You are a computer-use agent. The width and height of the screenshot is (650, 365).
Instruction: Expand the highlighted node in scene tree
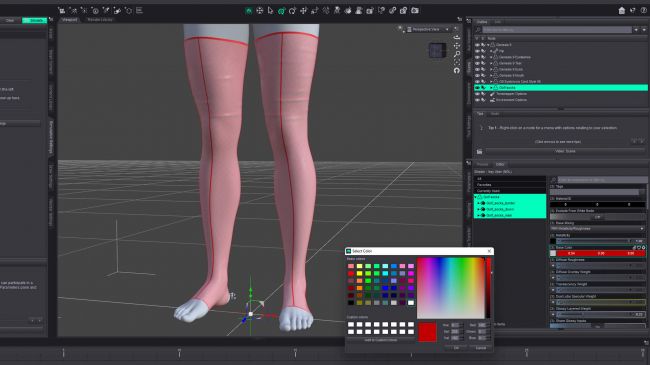coord(491,88)
